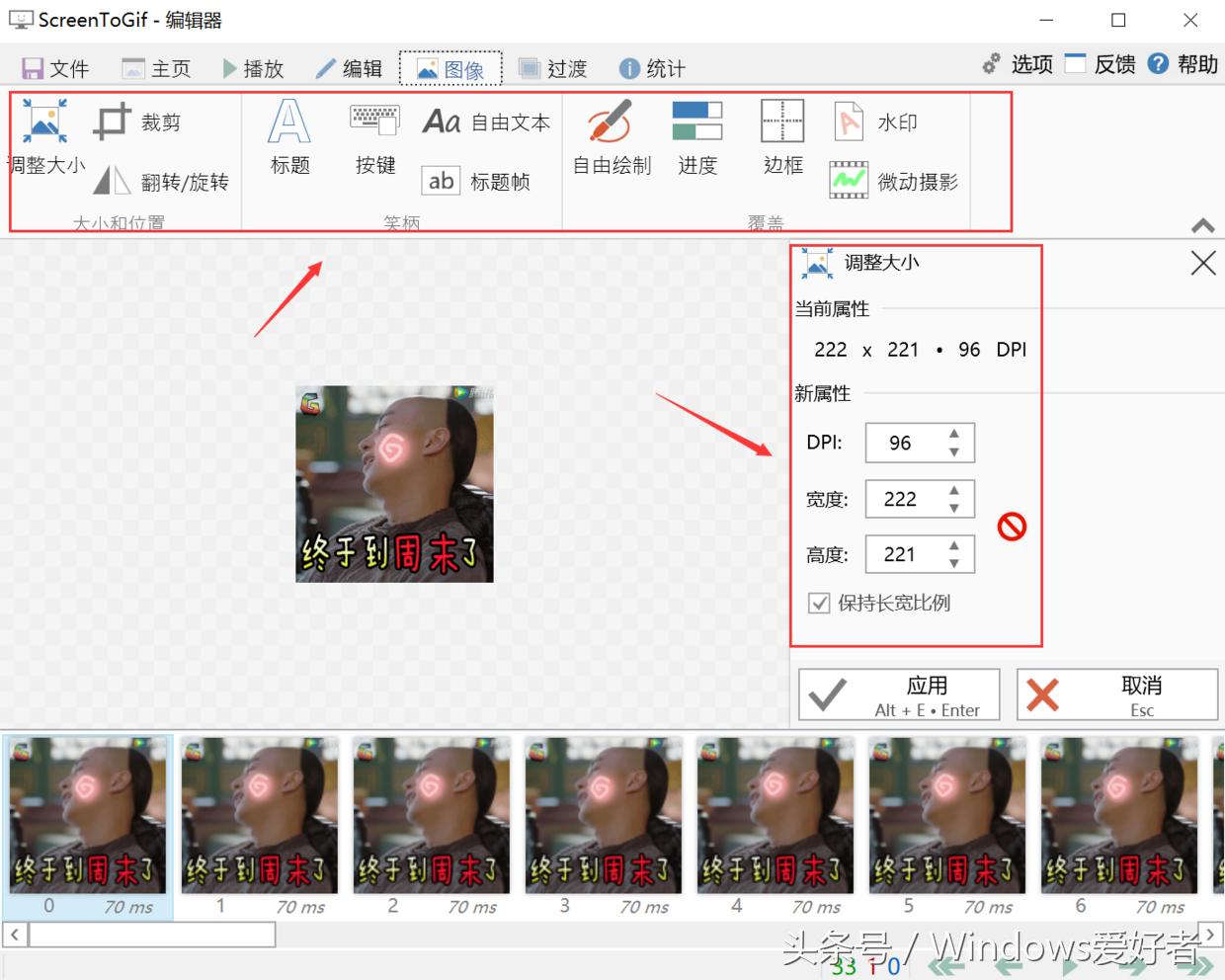This screenshot has width=1225, height=980.
Task: Open the 水印 (Watermark) tool
Action: 878,121
